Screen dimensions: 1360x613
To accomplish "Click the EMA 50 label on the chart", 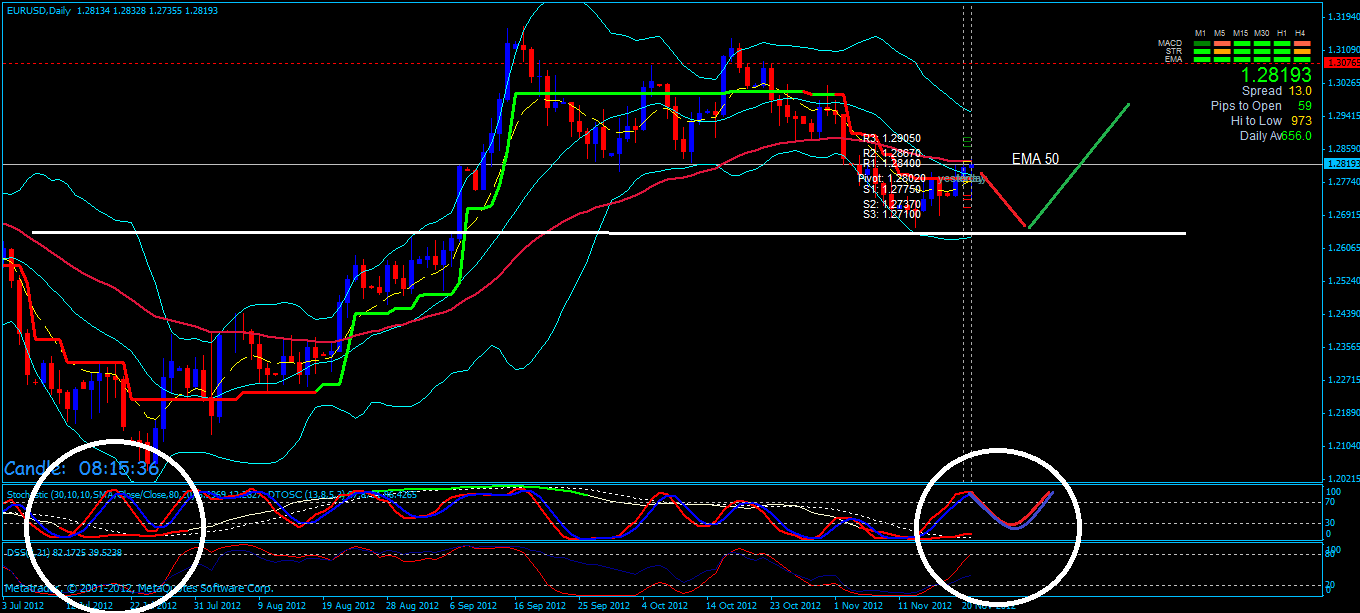I will click(x=1035, y=158).
